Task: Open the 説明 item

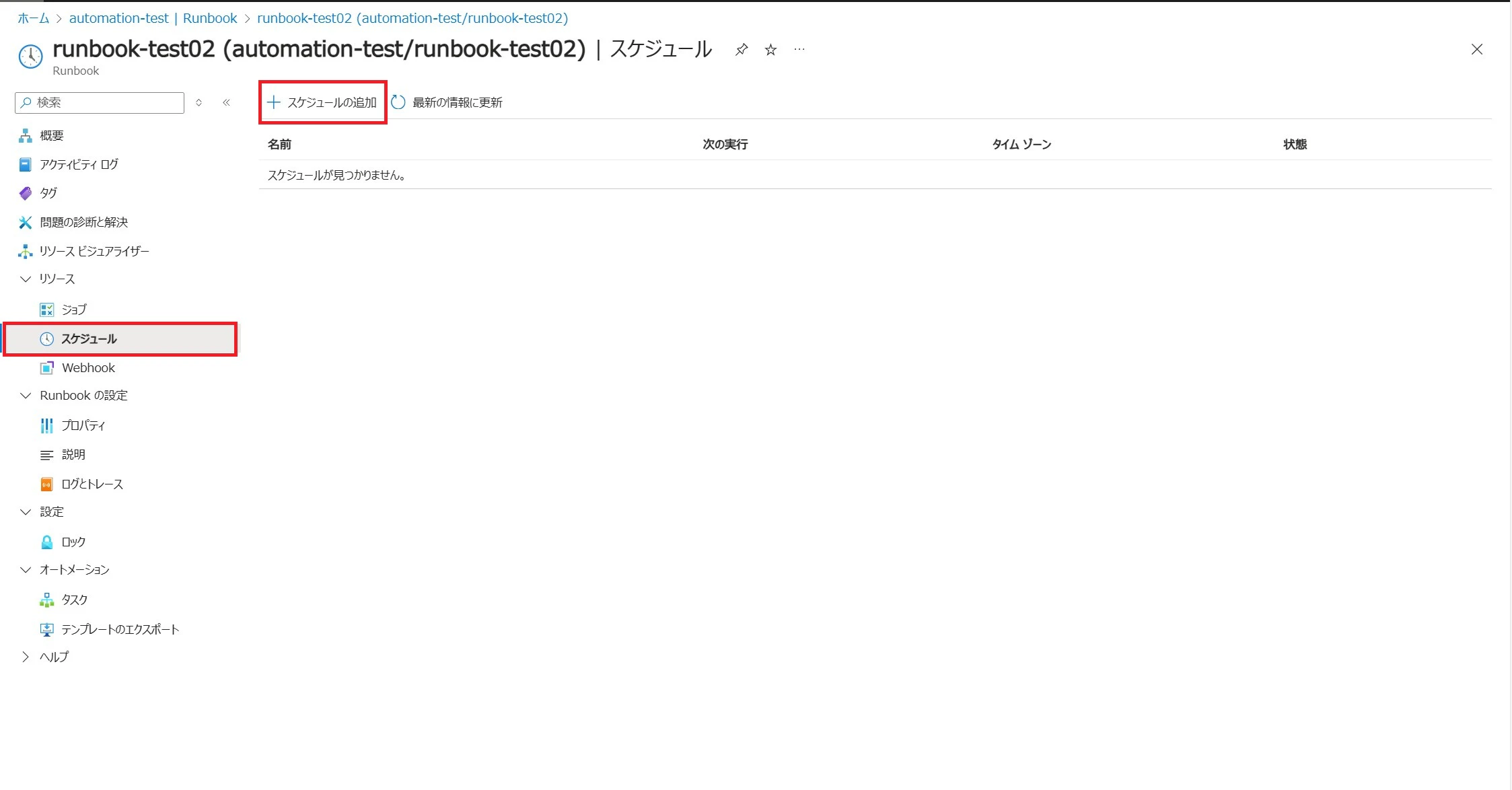Action: coord(73,455)
